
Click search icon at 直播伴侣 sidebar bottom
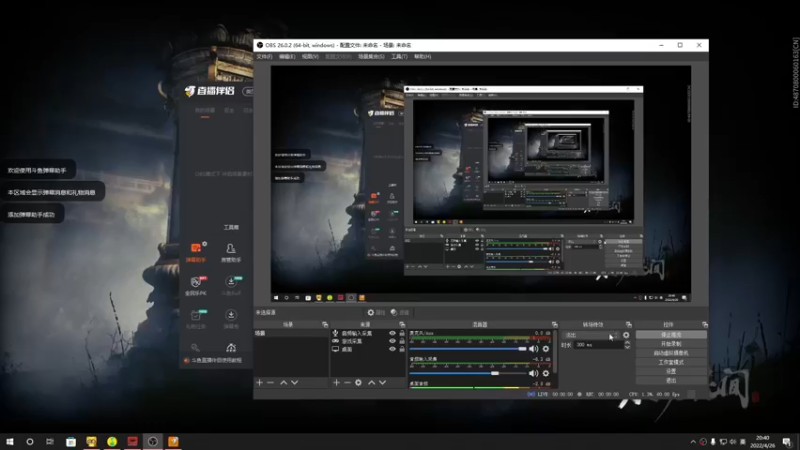click(195, 347)
